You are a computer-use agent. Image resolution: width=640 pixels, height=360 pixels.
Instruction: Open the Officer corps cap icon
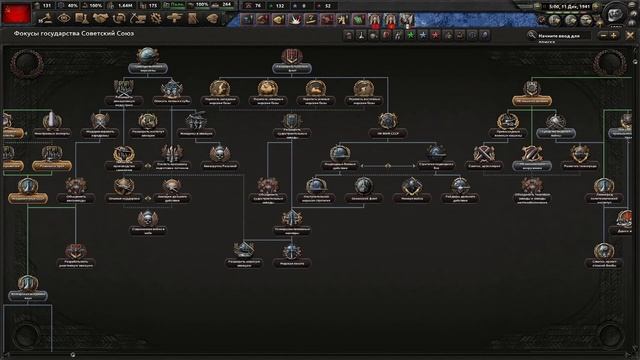[x=212, y=18]
